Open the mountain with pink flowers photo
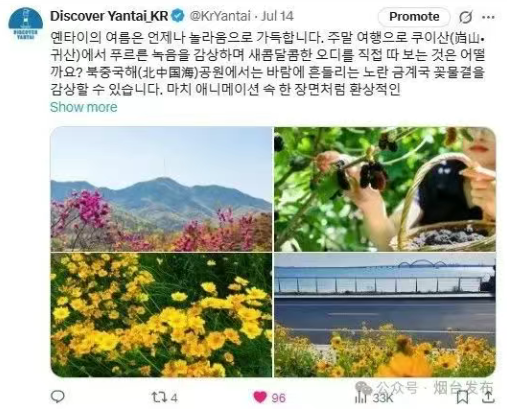Viewport: 507px width, 414px height. click(x=161, y=189)
